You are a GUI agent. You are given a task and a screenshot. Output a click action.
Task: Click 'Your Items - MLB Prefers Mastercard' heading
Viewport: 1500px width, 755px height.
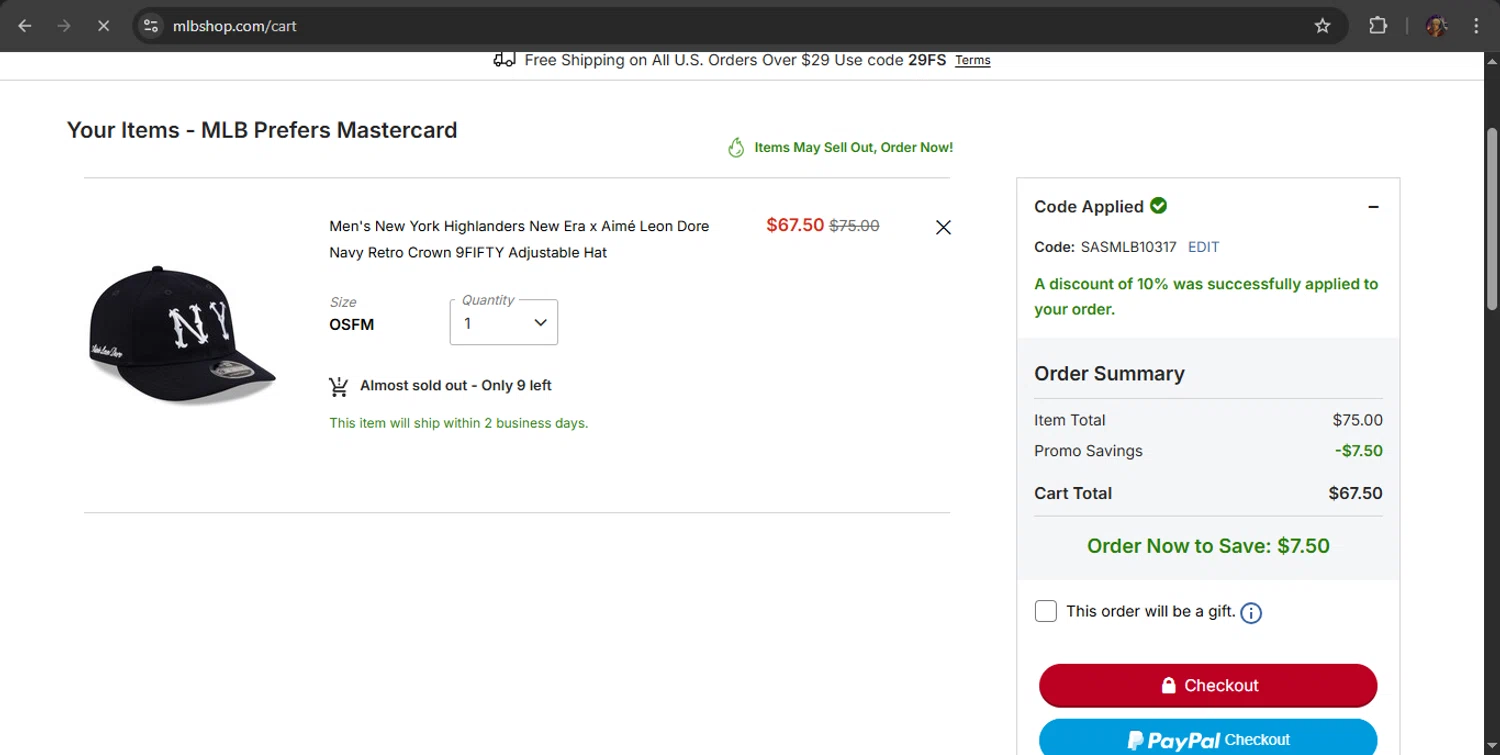262,130
